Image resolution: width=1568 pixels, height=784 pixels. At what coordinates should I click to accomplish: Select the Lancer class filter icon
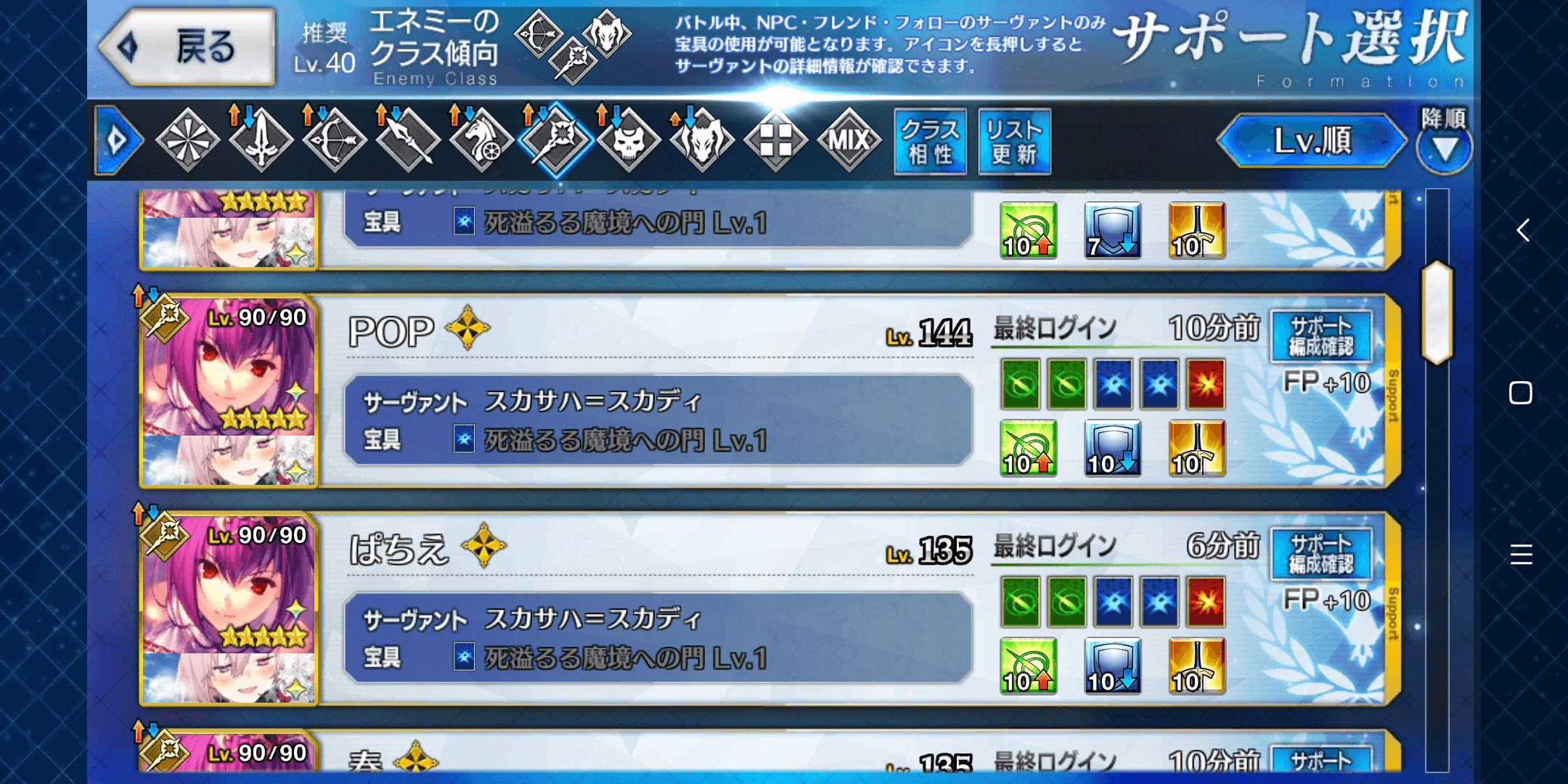click(408, 140)
